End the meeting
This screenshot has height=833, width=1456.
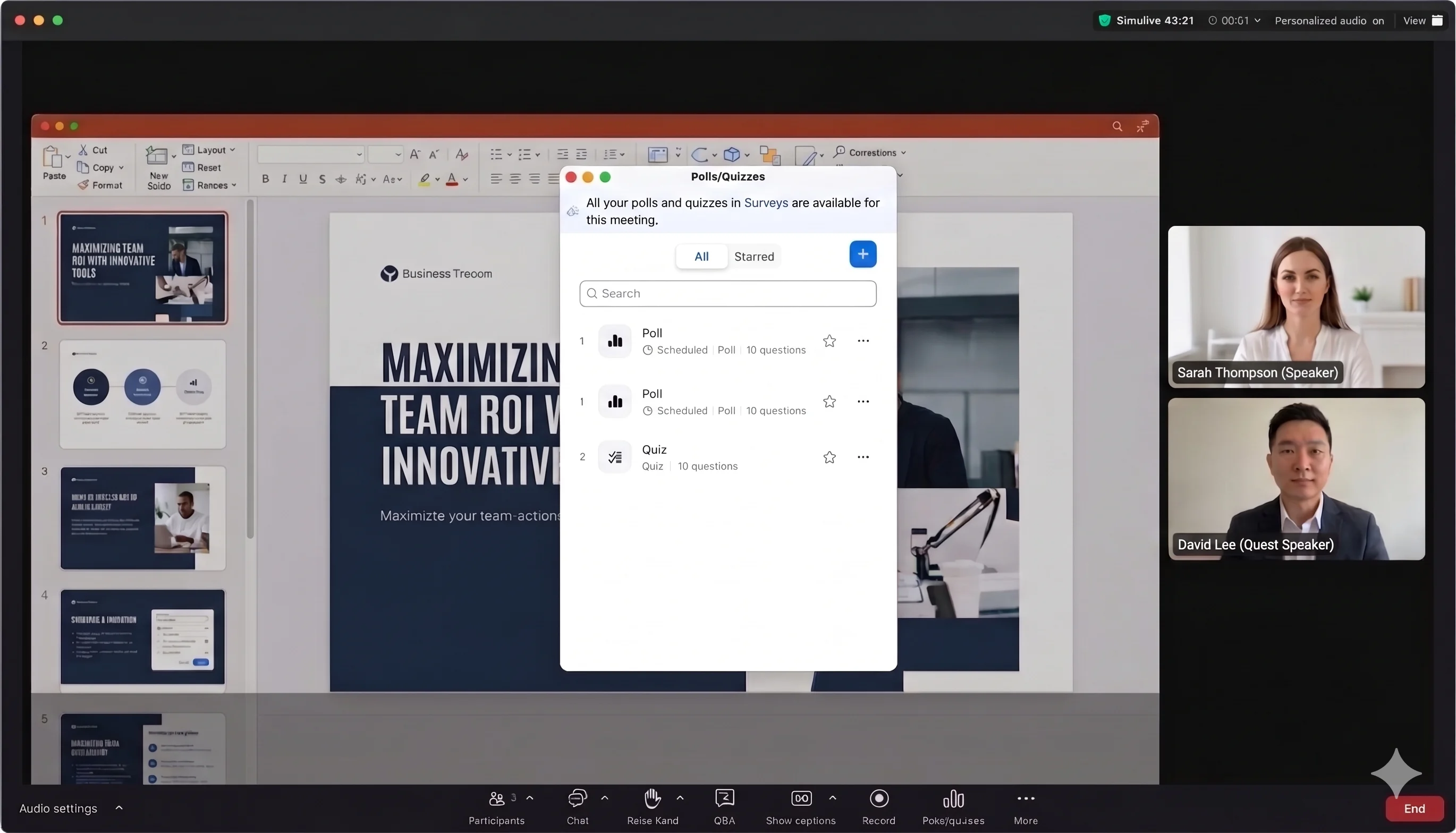coord(1414,809)
